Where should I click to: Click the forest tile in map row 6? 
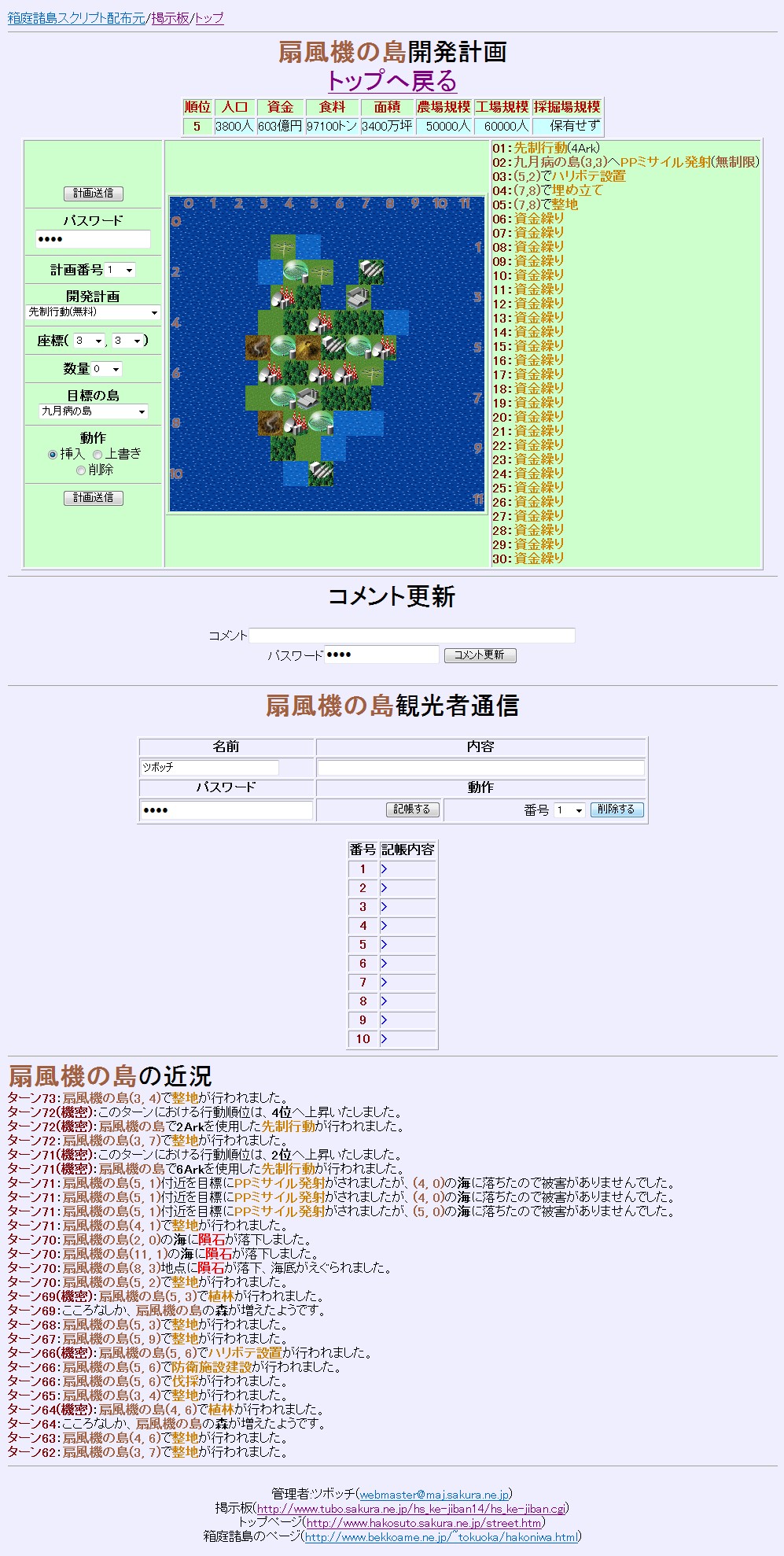click(296, 373)
